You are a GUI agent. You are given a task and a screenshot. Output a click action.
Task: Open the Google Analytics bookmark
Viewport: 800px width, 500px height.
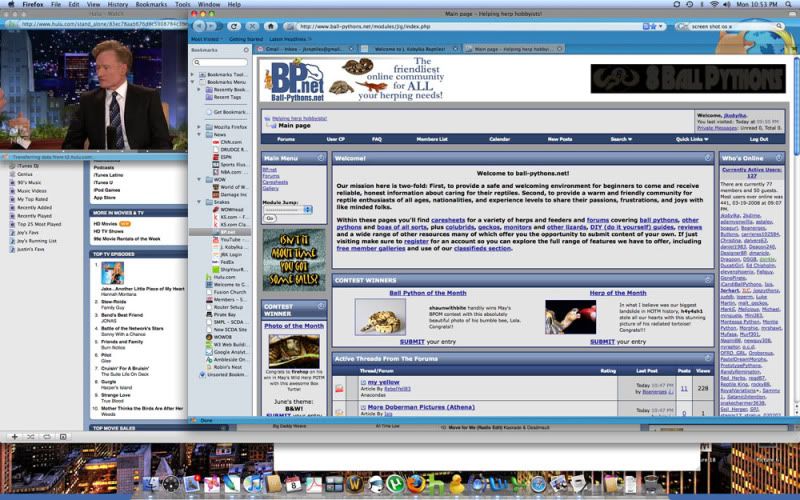(x=226, y=352)
